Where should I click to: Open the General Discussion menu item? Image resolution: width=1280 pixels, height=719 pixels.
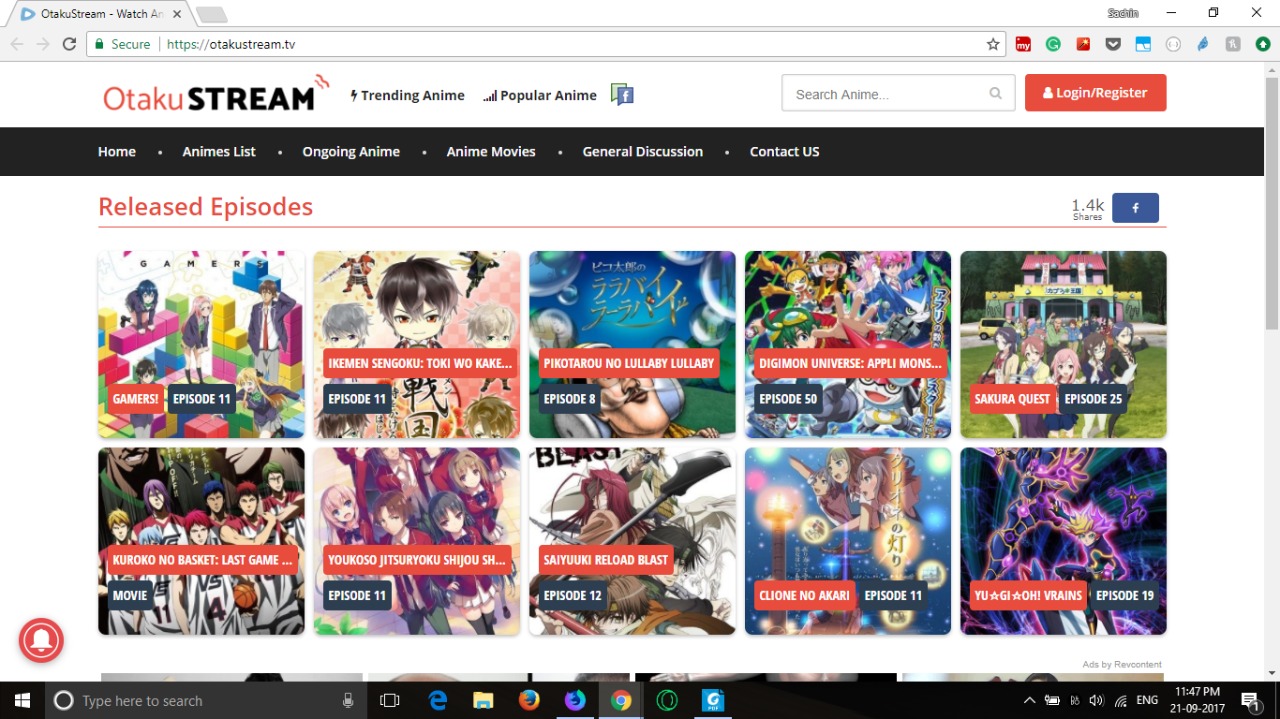pos(643,152)
